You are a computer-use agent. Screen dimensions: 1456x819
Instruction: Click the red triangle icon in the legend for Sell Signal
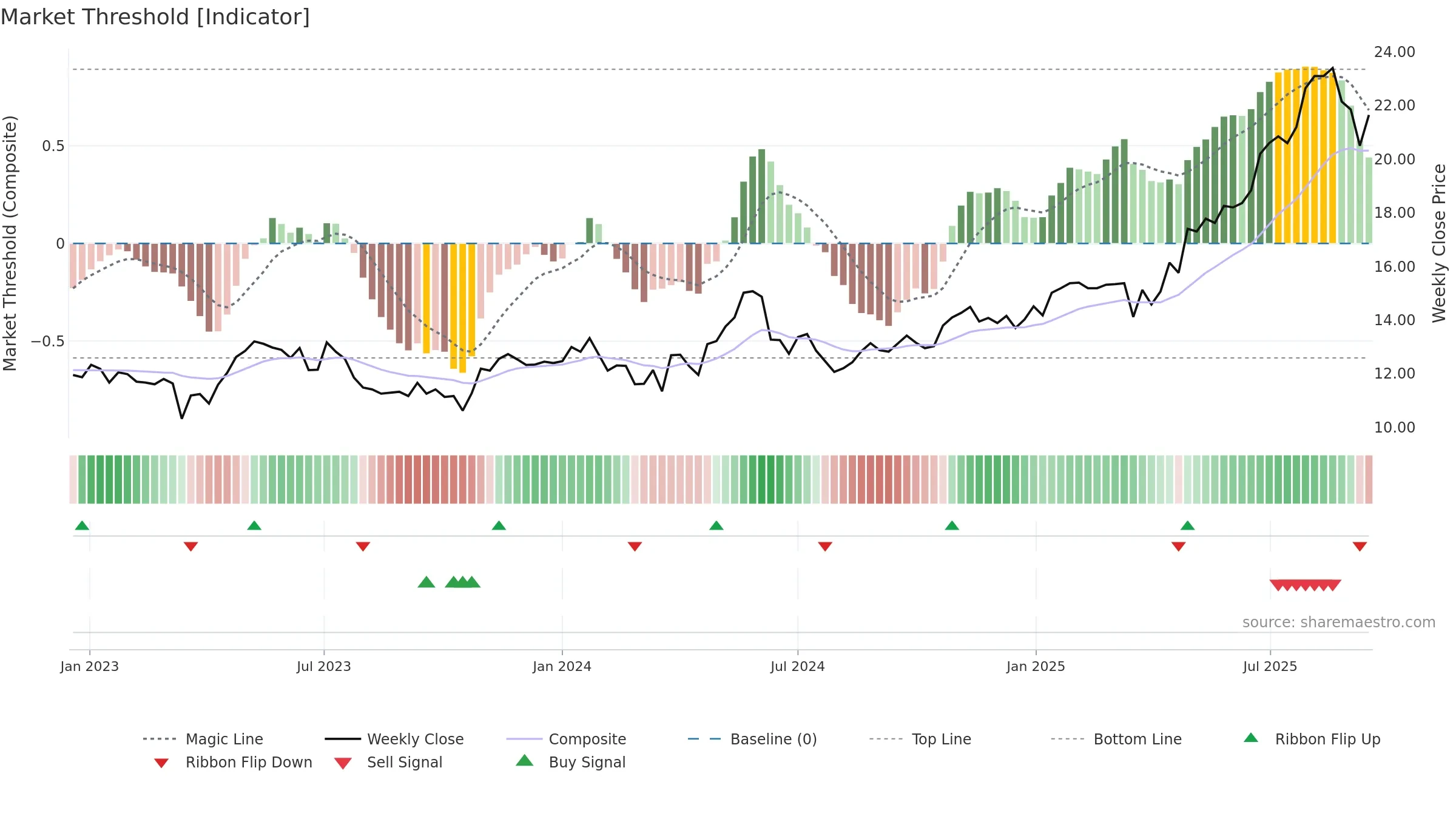(x=343, y=763)
